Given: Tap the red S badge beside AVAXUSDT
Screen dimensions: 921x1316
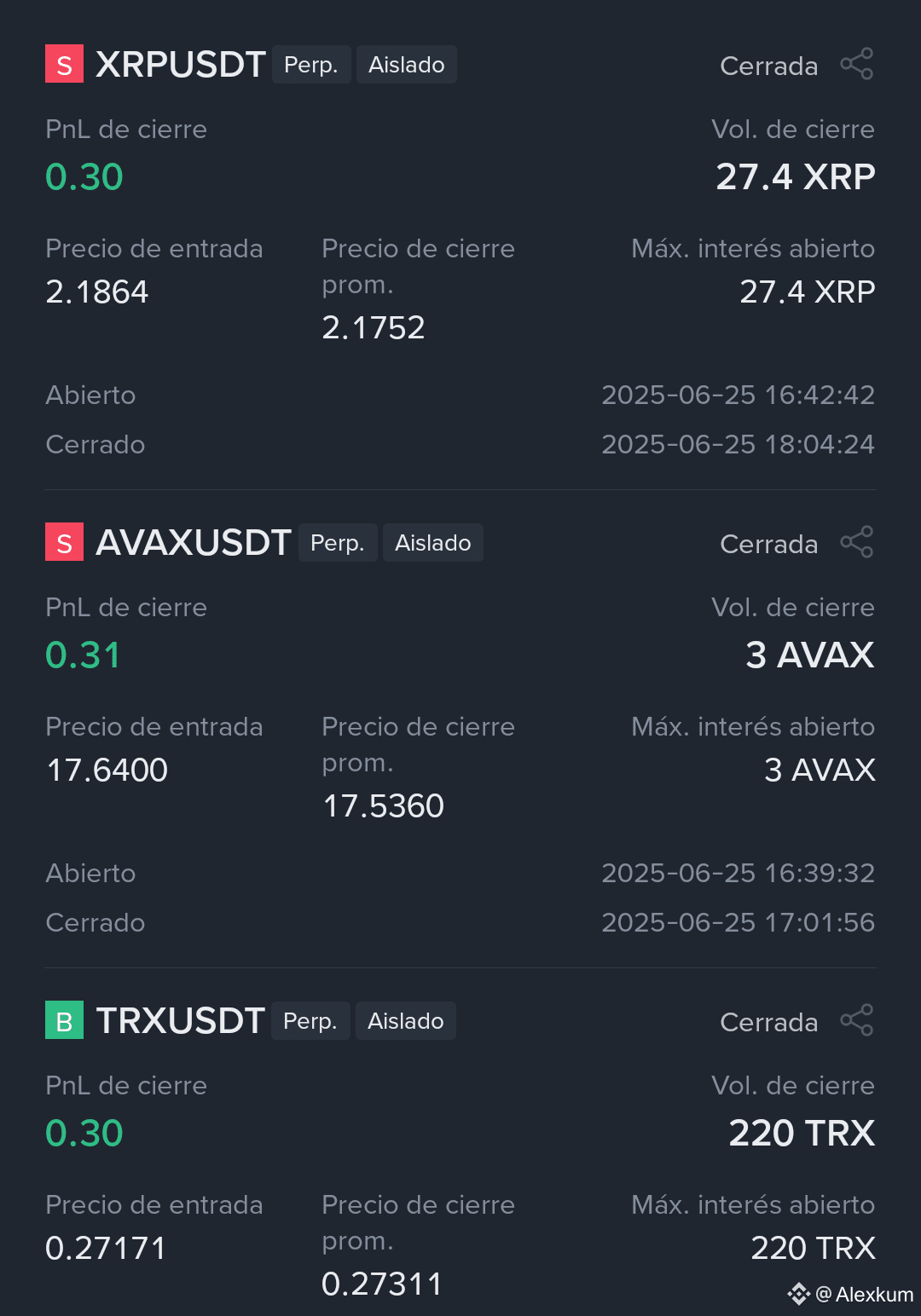Looking at the screenshot, I should [64, 542].
